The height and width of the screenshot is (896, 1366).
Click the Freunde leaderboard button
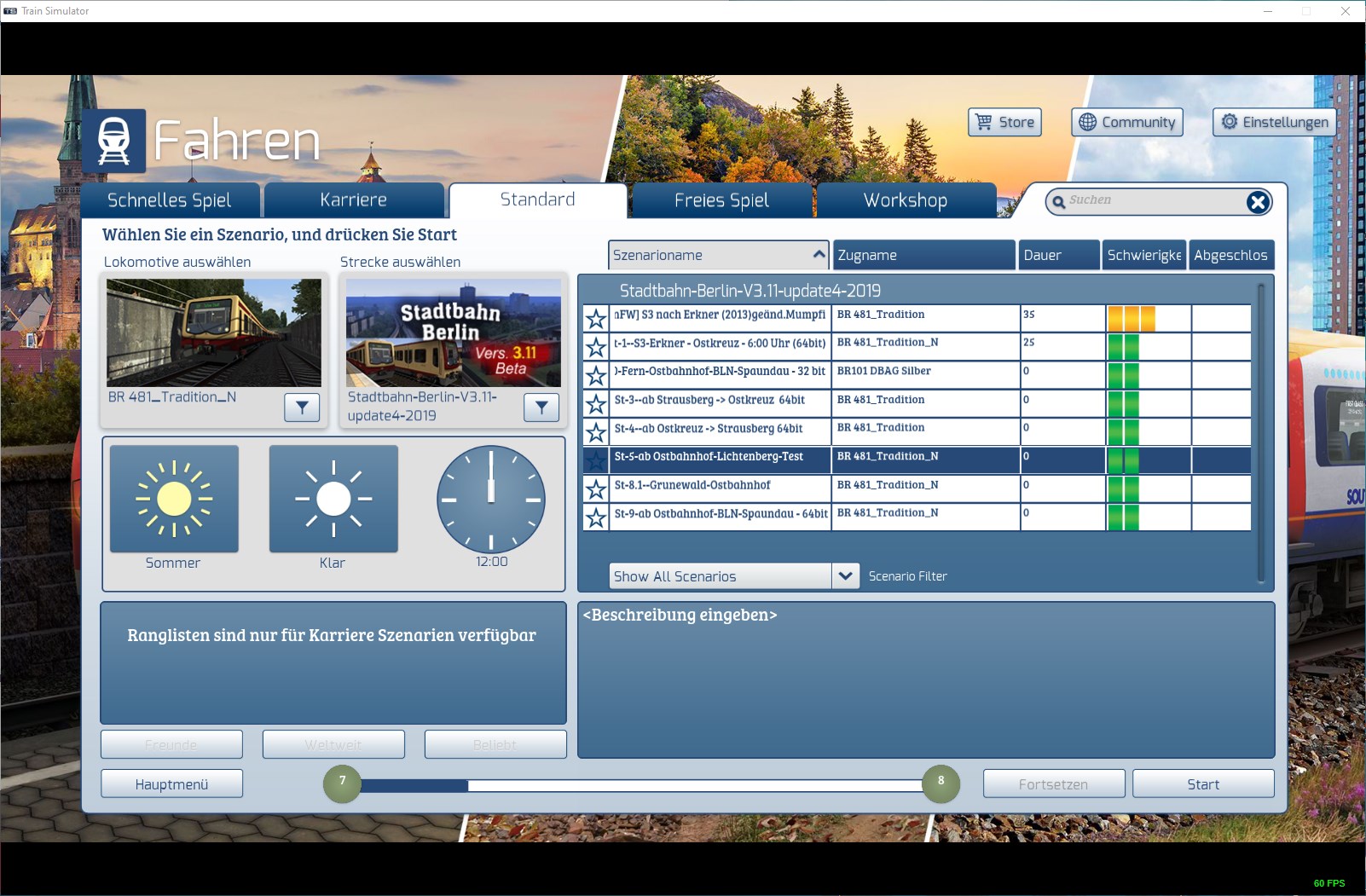171,744
